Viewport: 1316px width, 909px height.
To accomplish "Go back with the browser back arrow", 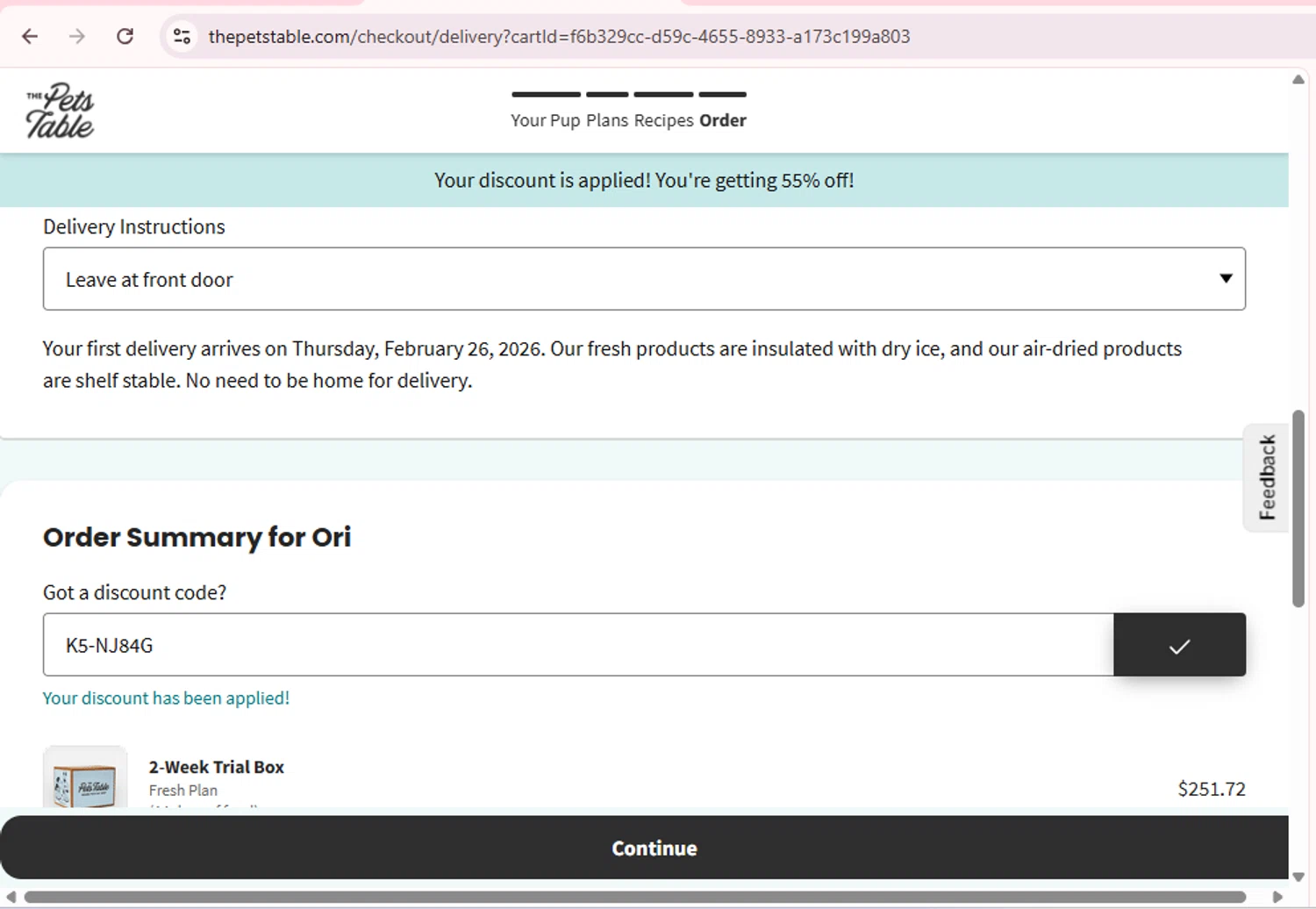I will coord(30,36).
